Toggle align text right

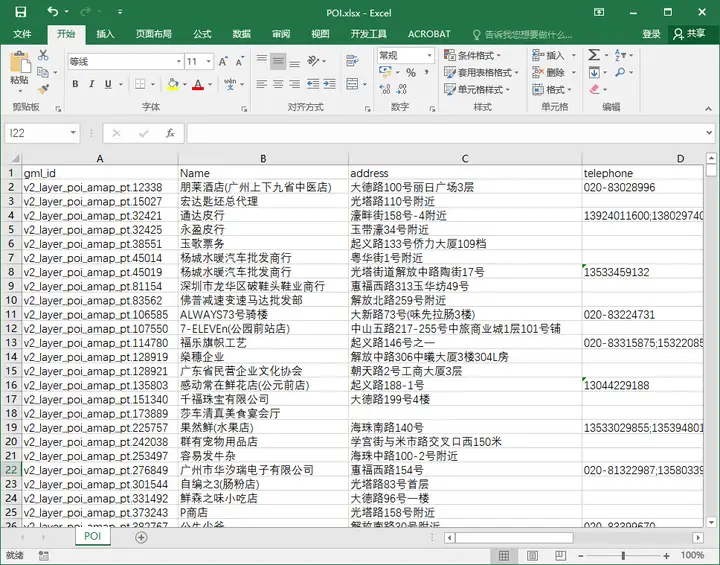(x=294, y=84)
